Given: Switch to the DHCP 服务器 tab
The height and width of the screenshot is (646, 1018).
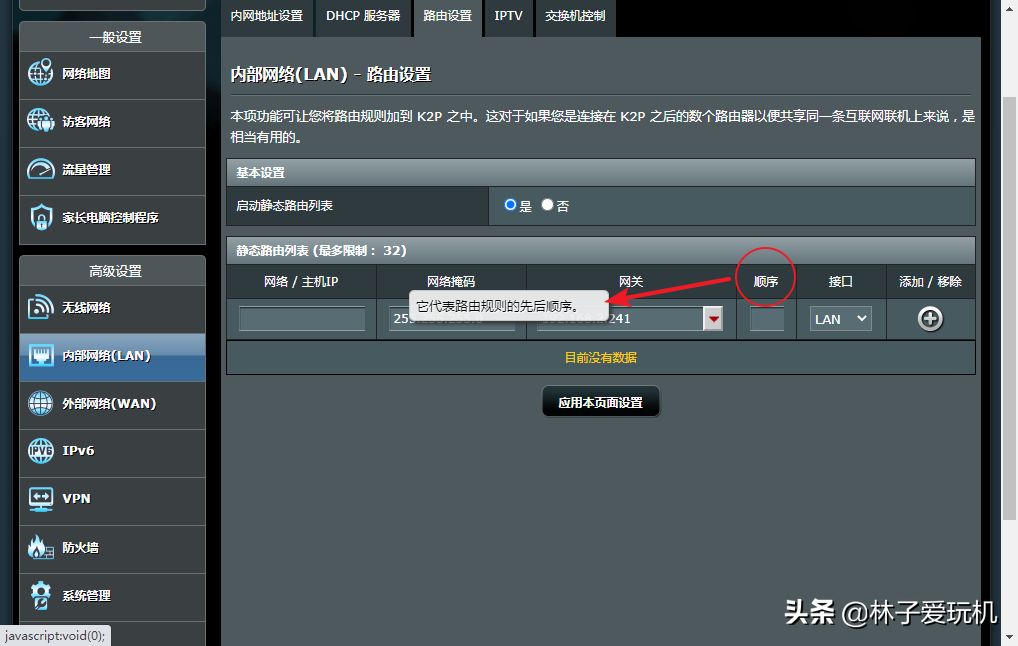Looking at the screenshot, I should tap(363, 16).
